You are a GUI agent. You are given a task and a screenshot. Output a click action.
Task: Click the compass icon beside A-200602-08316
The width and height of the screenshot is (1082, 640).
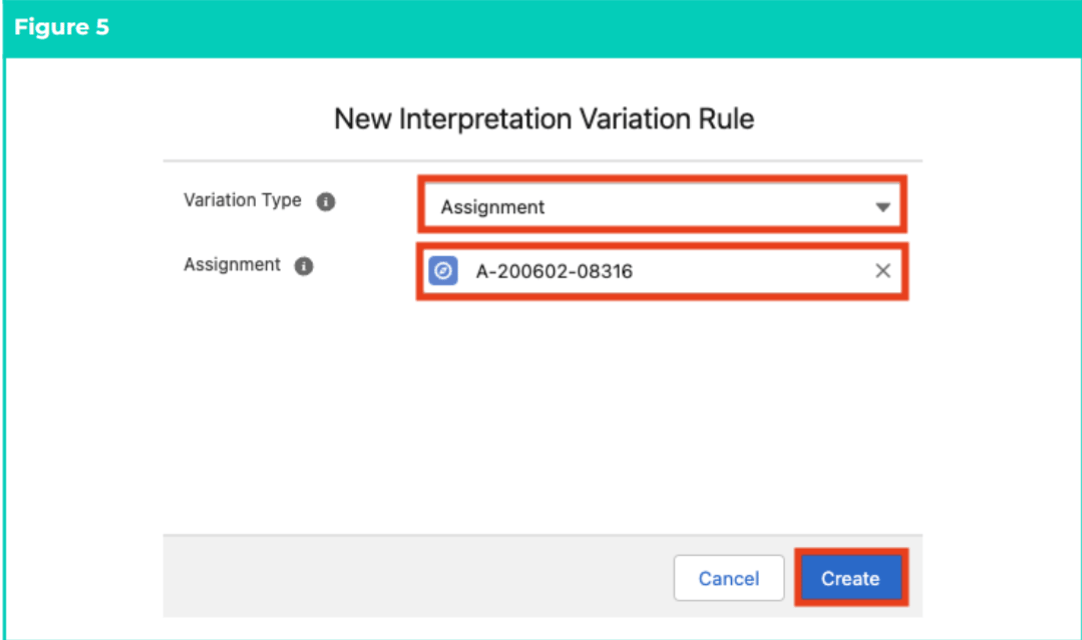443,271
